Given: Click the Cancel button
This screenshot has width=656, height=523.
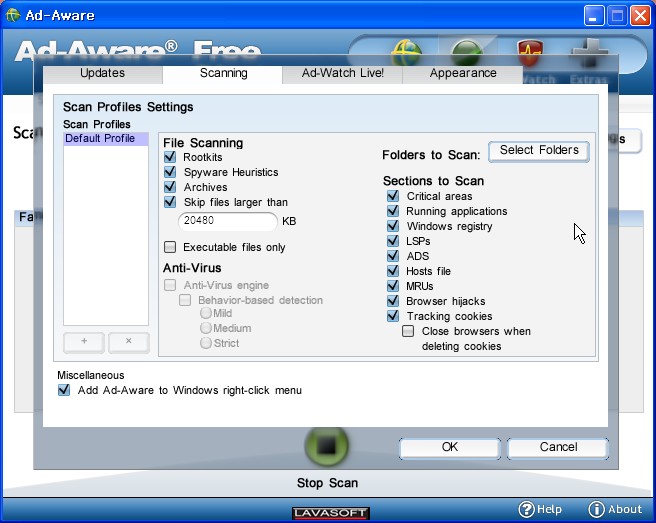Looking at the screenshot, I should click(x=558, y=448).
